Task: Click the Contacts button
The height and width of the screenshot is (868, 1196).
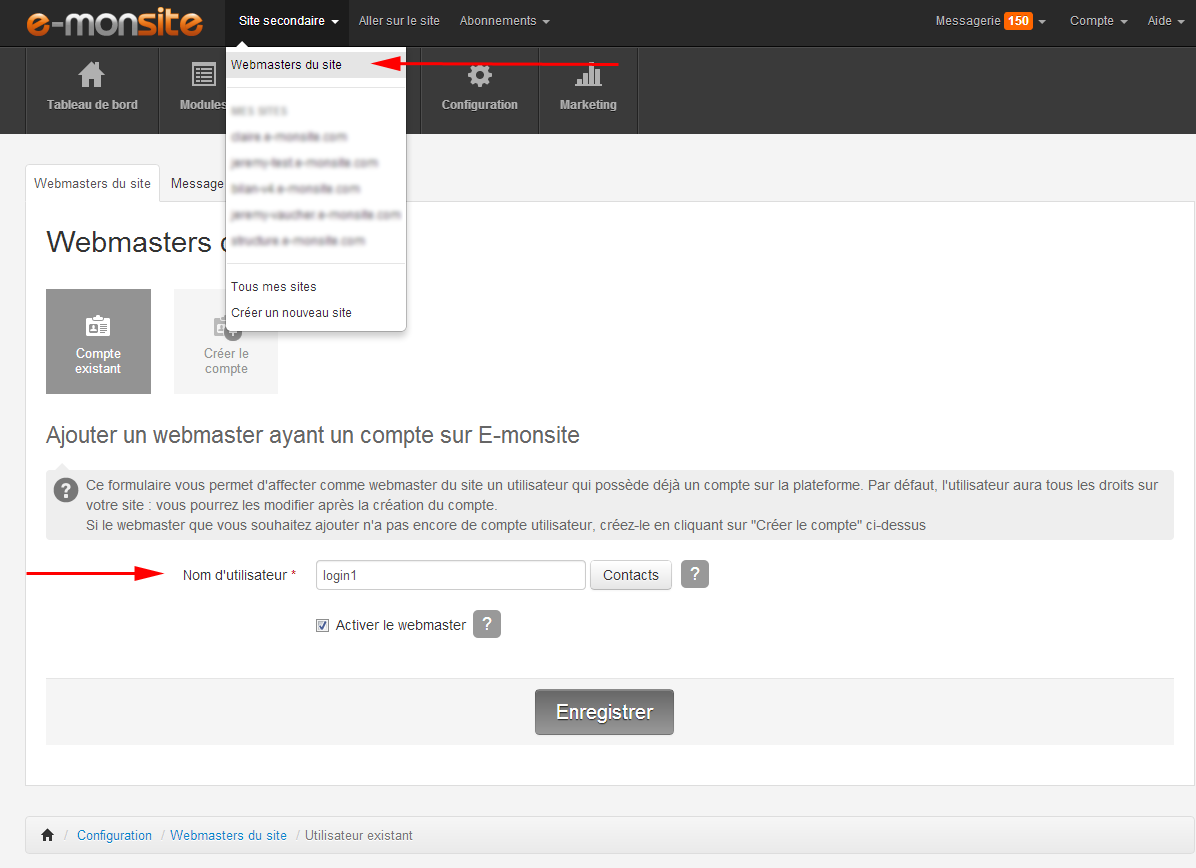Action: [631, 575]
